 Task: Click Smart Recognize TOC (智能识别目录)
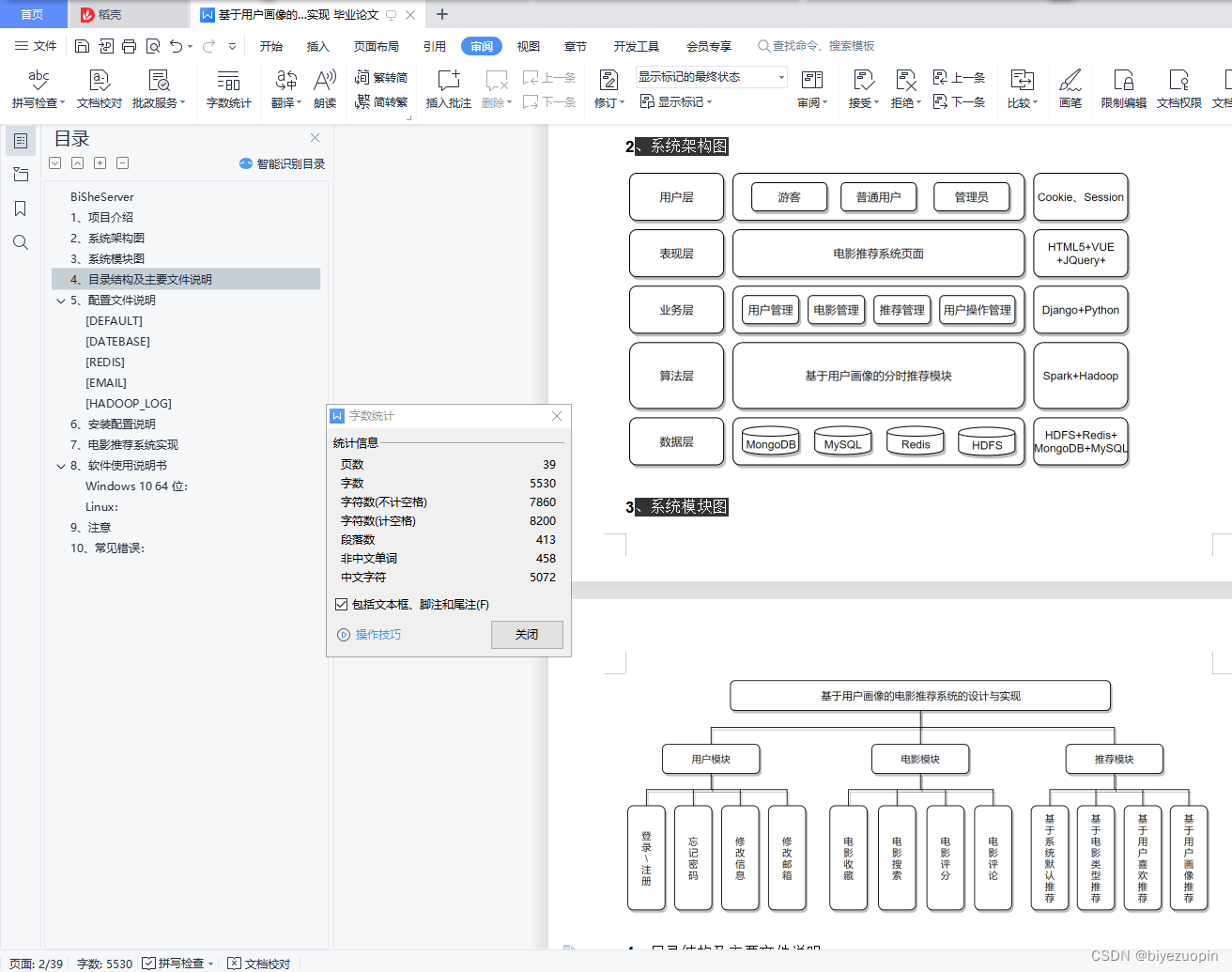pos(283,163)
